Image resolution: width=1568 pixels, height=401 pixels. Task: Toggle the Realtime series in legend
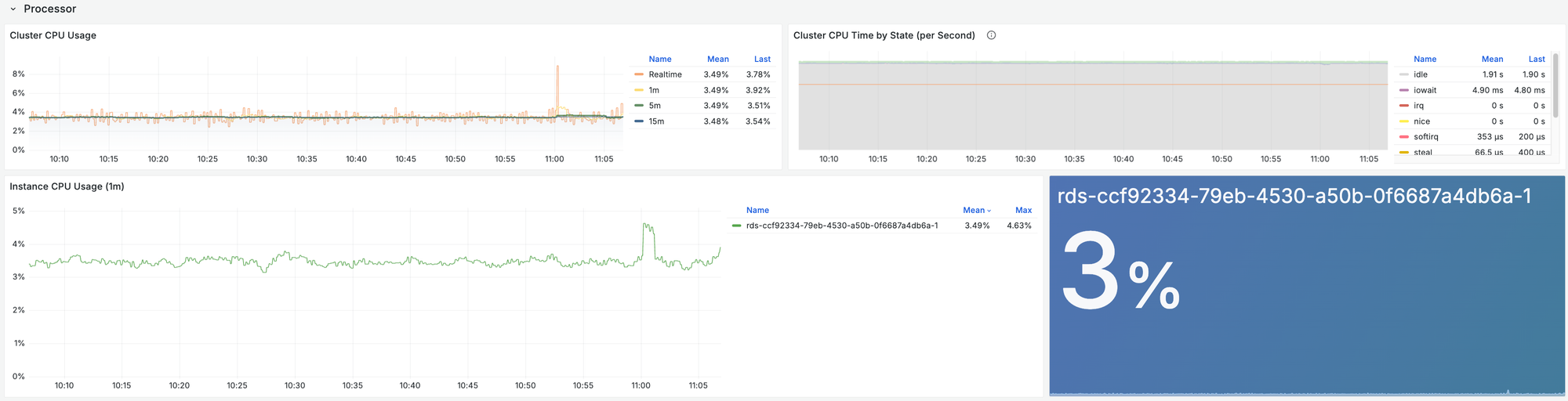tap(665, 74)
